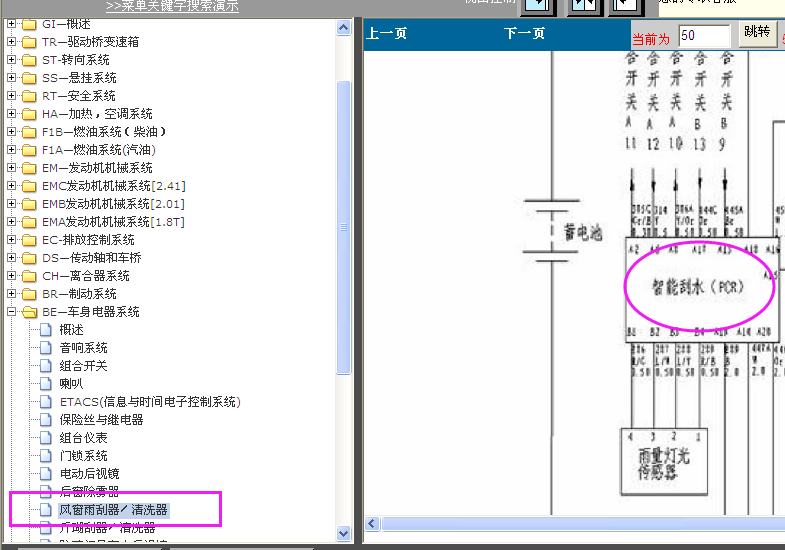The height and width of the screenshot is (550, 785).
Task: Click the folder icon for F1B—燃油系统(柴油)
Action: [x=29, y=132]
